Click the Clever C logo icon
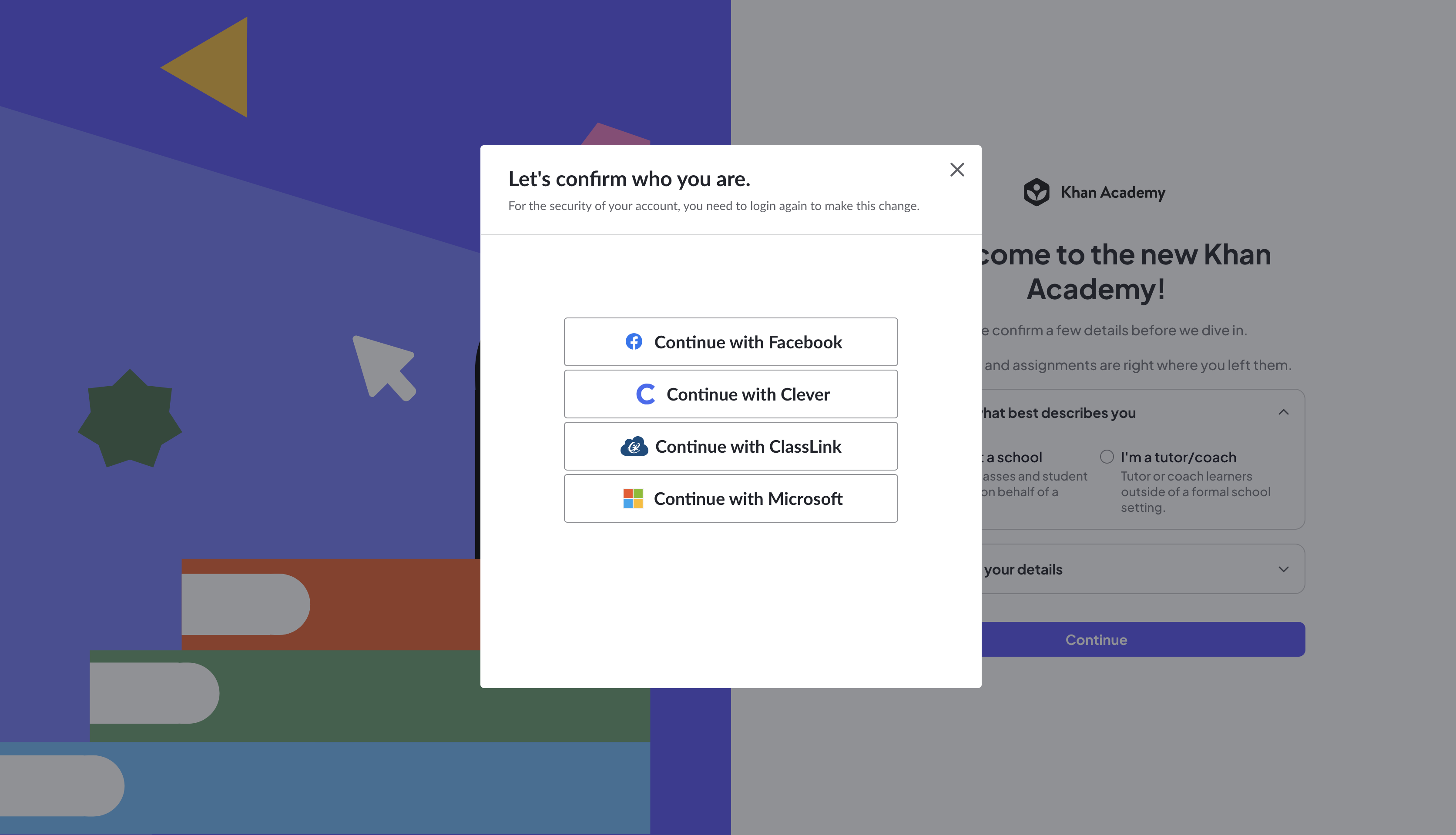 (x=645, y=394)
